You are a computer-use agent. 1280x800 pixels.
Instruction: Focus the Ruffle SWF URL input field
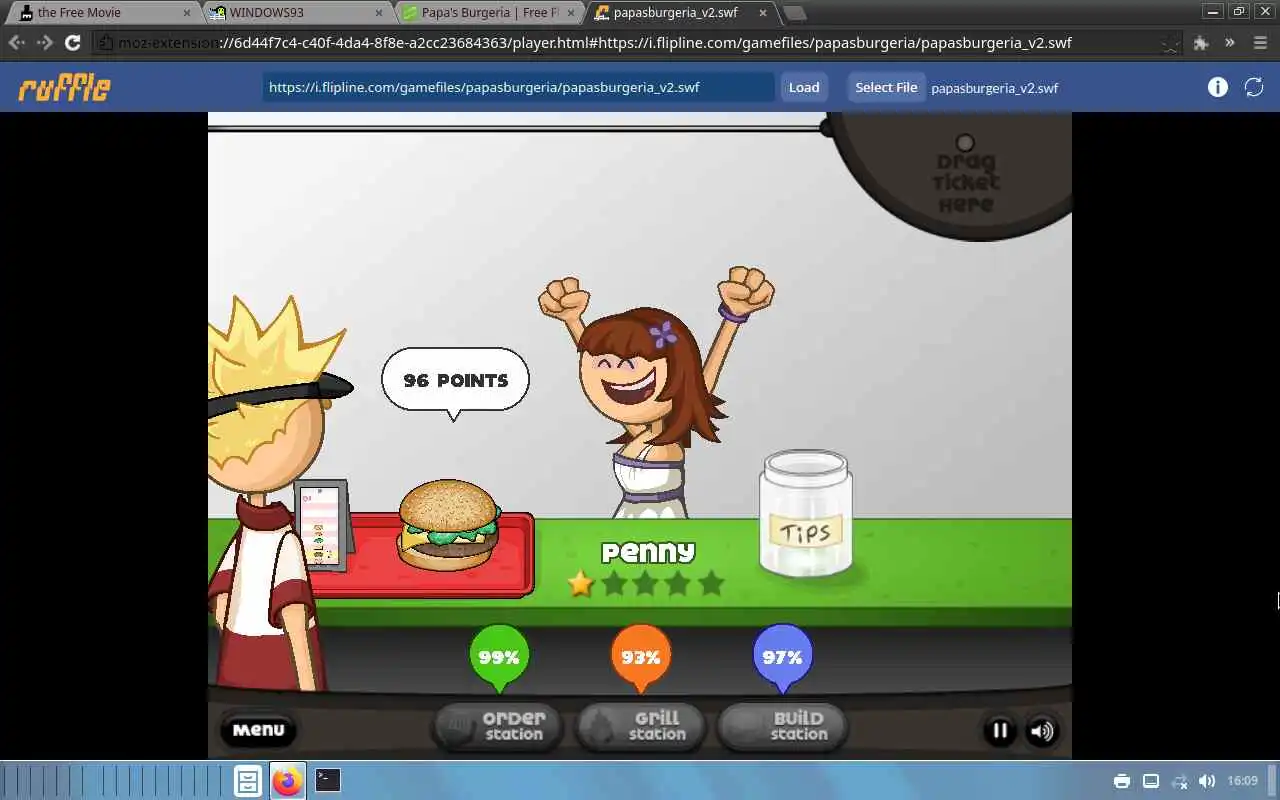coord(518,87)
